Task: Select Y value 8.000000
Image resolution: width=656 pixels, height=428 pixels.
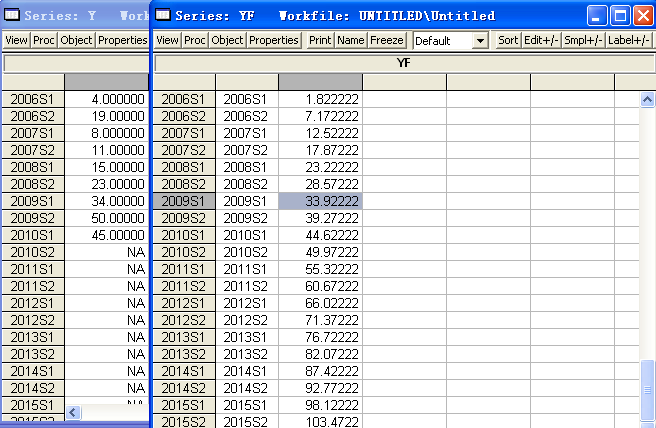Action: point(107,133)
